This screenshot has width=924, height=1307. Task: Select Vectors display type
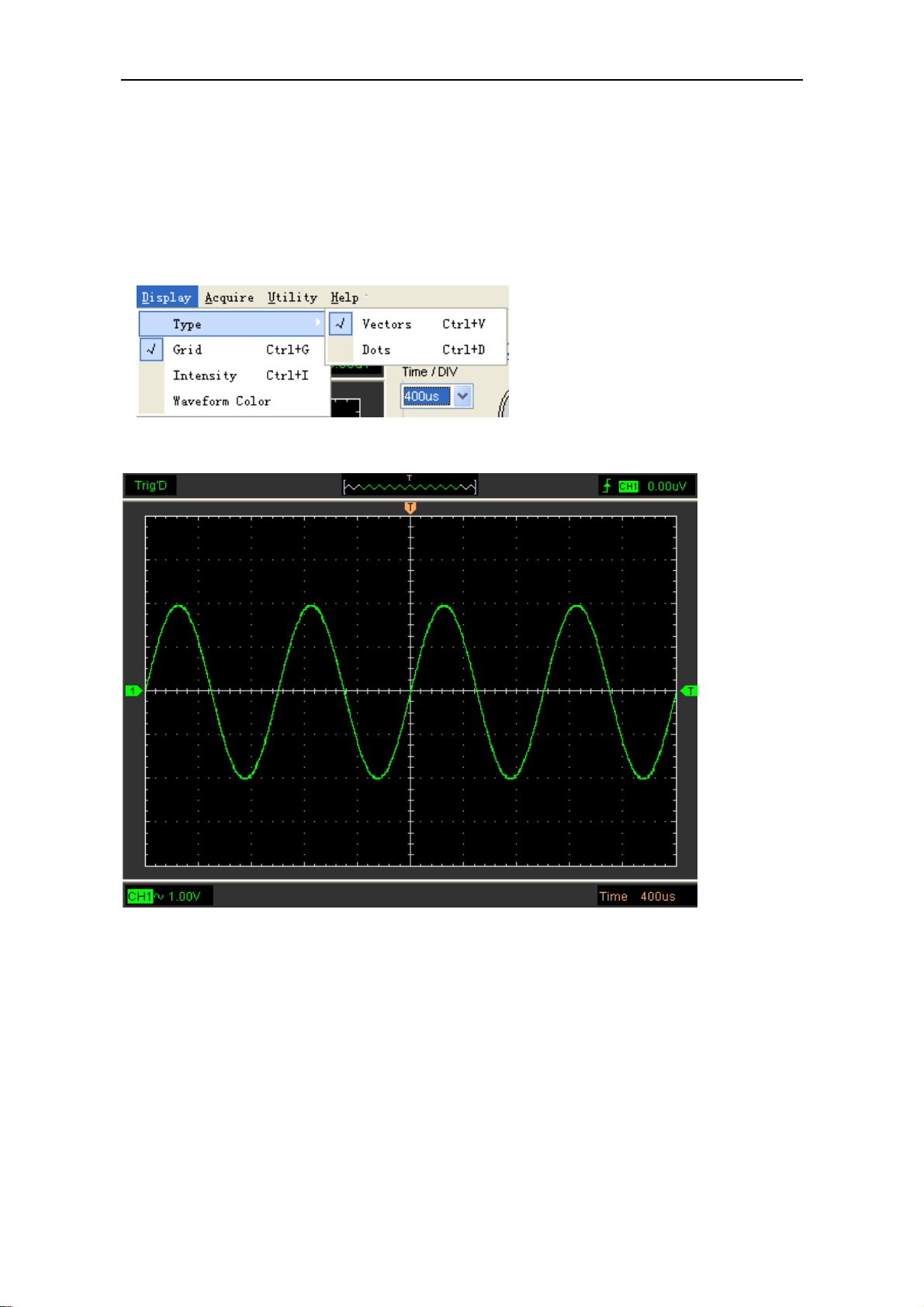click(x=417, y=323)
